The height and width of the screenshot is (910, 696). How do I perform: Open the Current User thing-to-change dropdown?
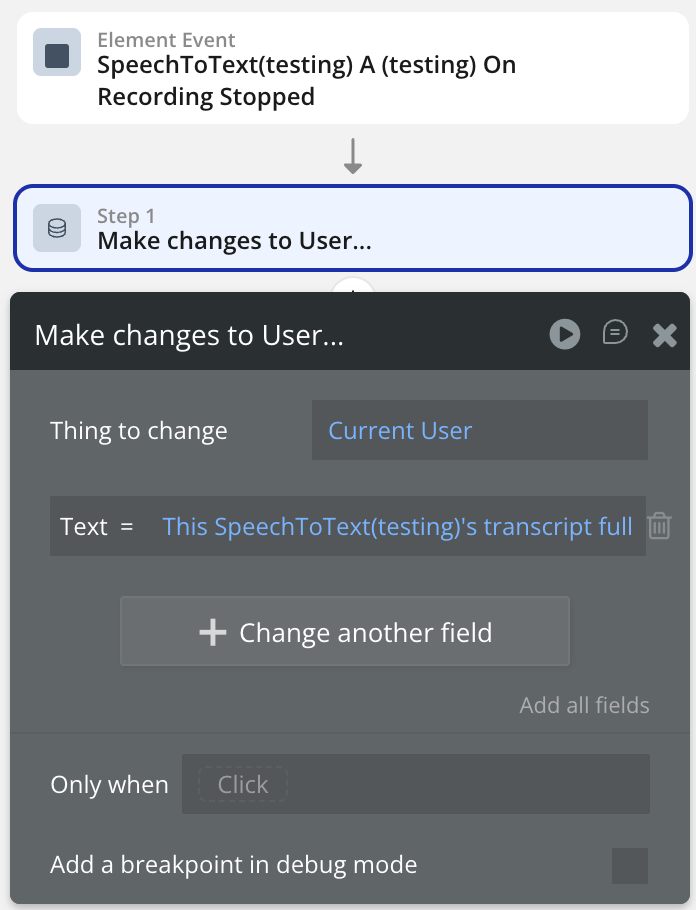(x=479, y=431)
